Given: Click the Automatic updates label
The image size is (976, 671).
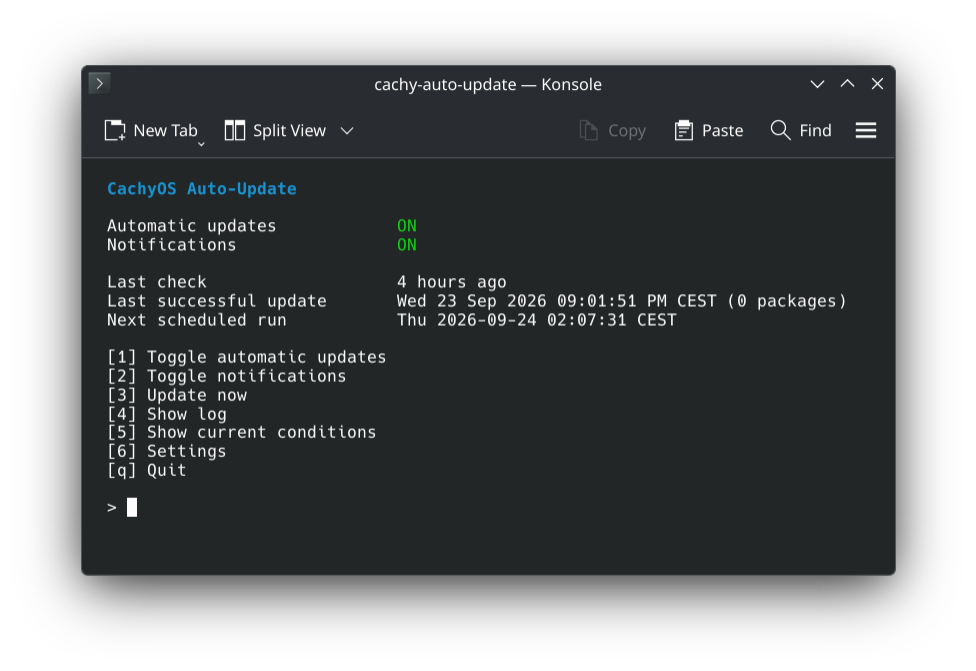Looking at the screenshot, I should [191, 226].
